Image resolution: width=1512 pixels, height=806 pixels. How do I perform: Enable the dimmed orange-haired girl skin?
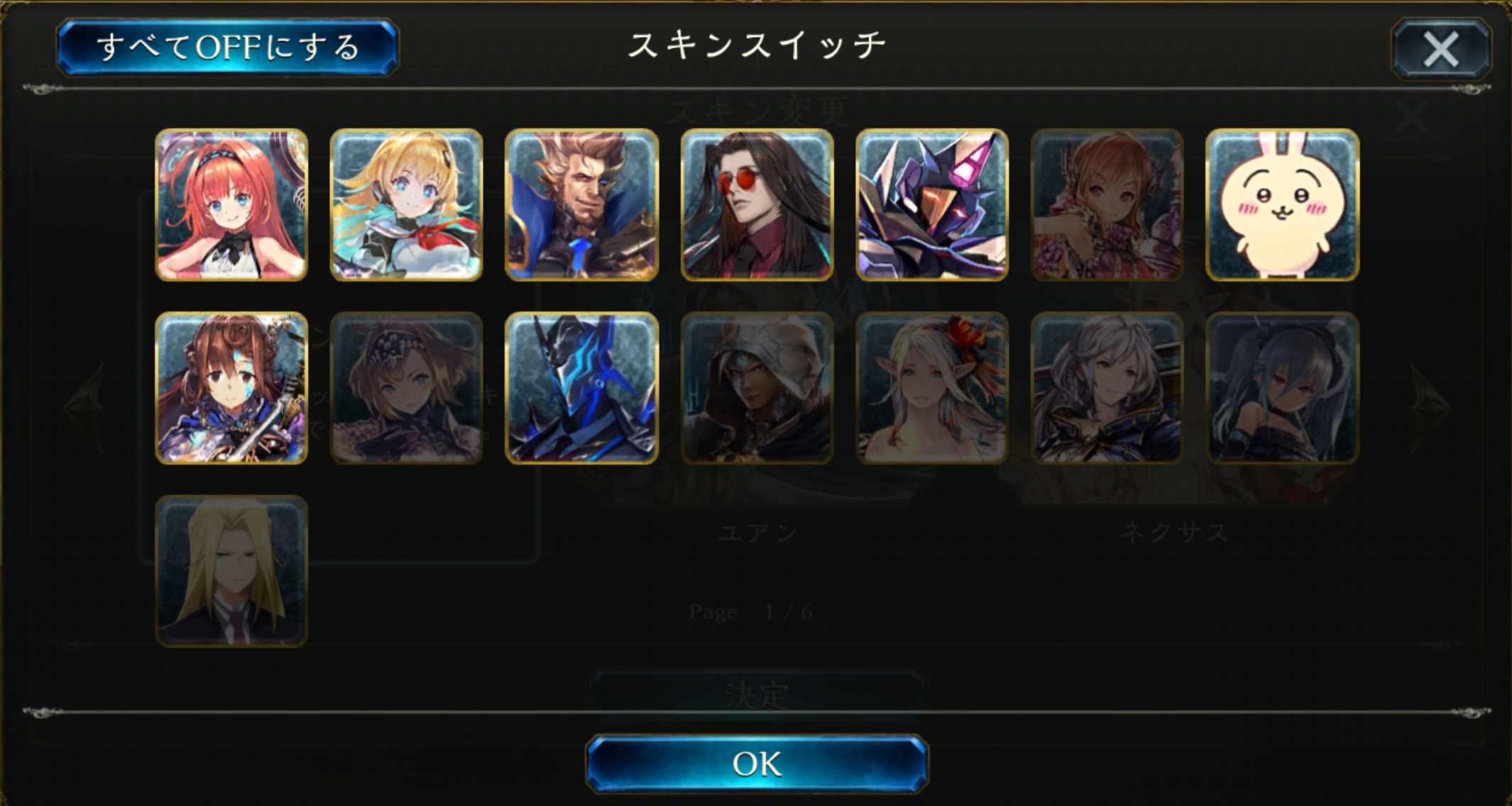(x=1107, y=205)
